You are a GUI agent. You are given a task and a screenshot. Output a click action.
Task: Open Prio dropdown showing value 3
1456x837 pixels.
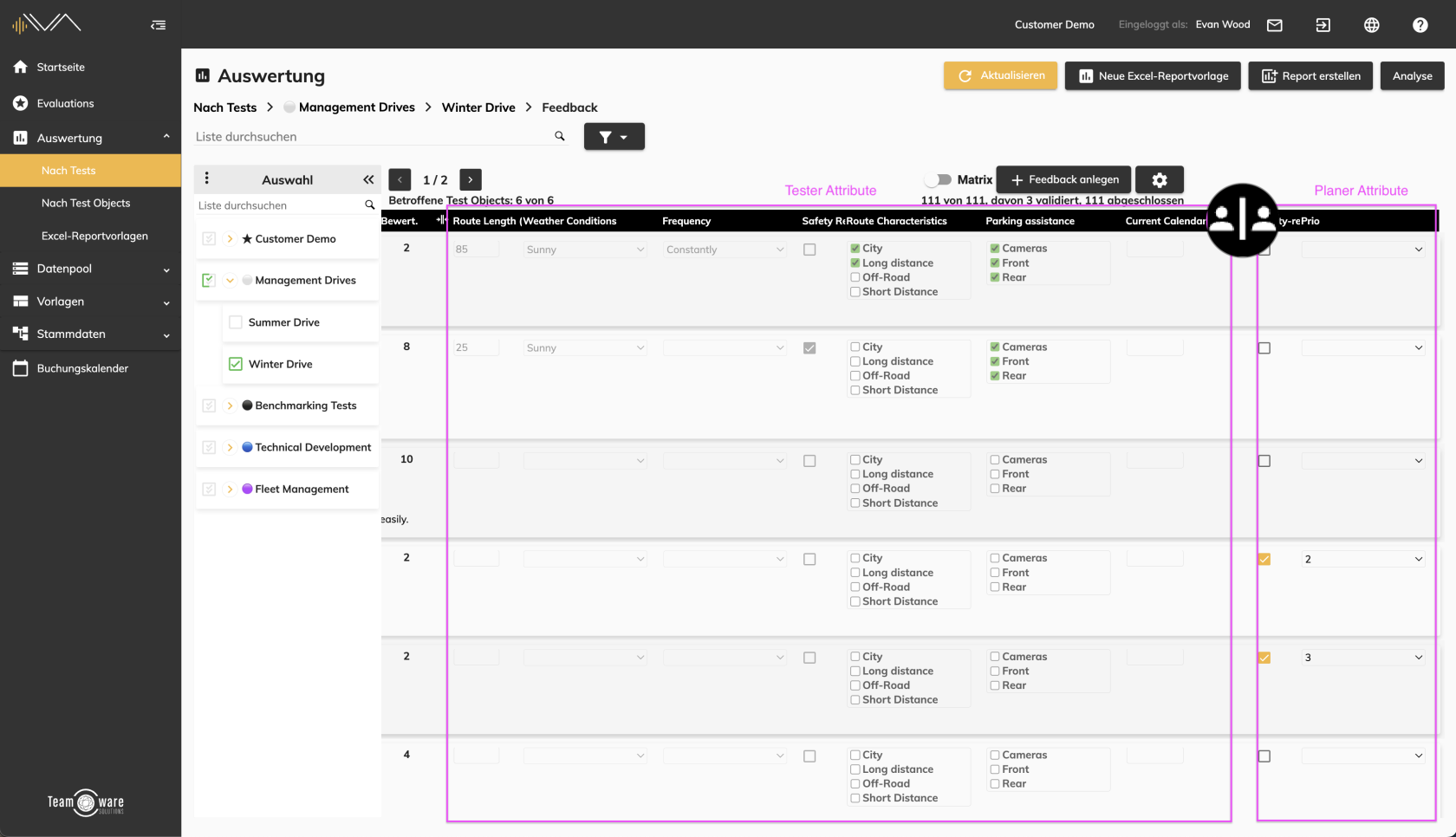coord(1364,658)
